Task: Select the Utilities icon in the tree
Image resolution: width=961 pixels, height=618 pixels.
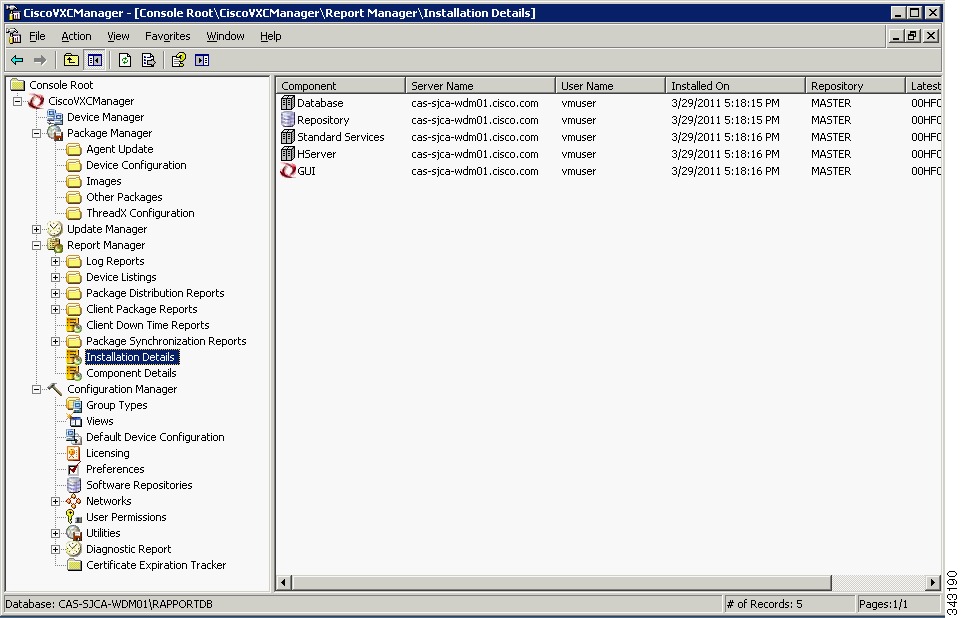Action: (74, 533)
